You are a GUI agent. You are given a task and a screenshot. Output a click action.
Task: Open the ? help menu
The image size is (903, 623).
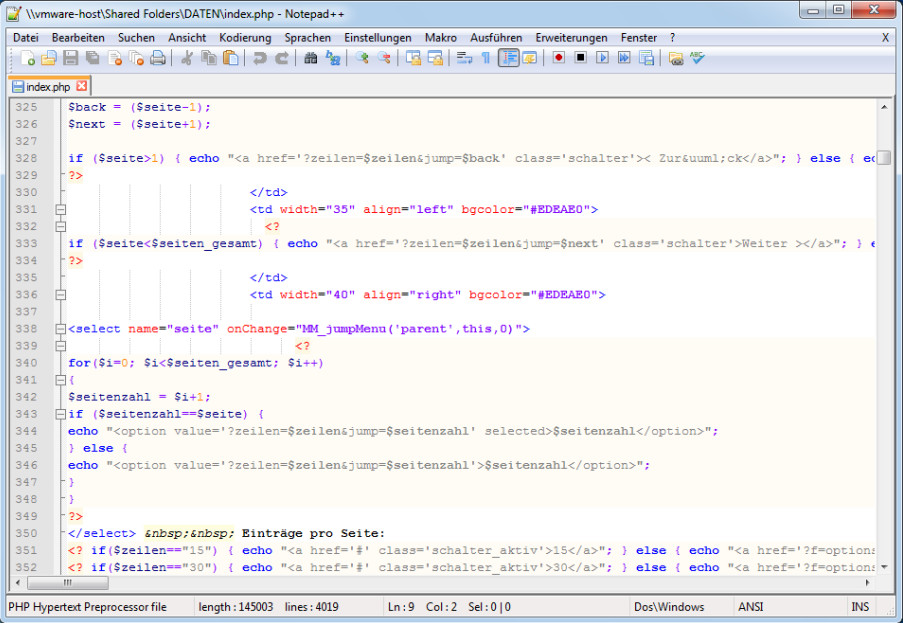pos(672,37)
